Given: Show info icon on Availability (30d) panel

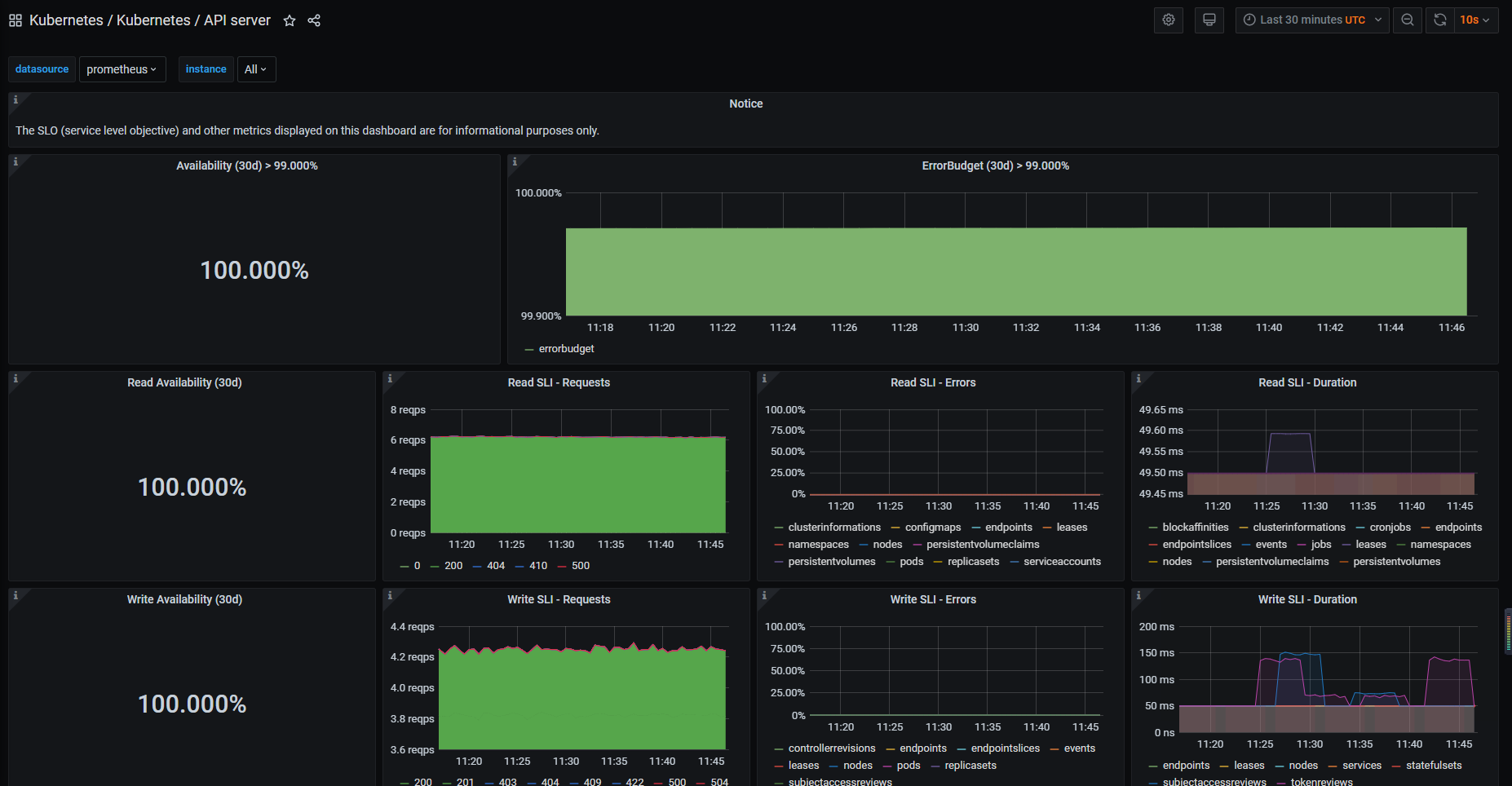Looking at the screenshot, I should coord(15,161).
